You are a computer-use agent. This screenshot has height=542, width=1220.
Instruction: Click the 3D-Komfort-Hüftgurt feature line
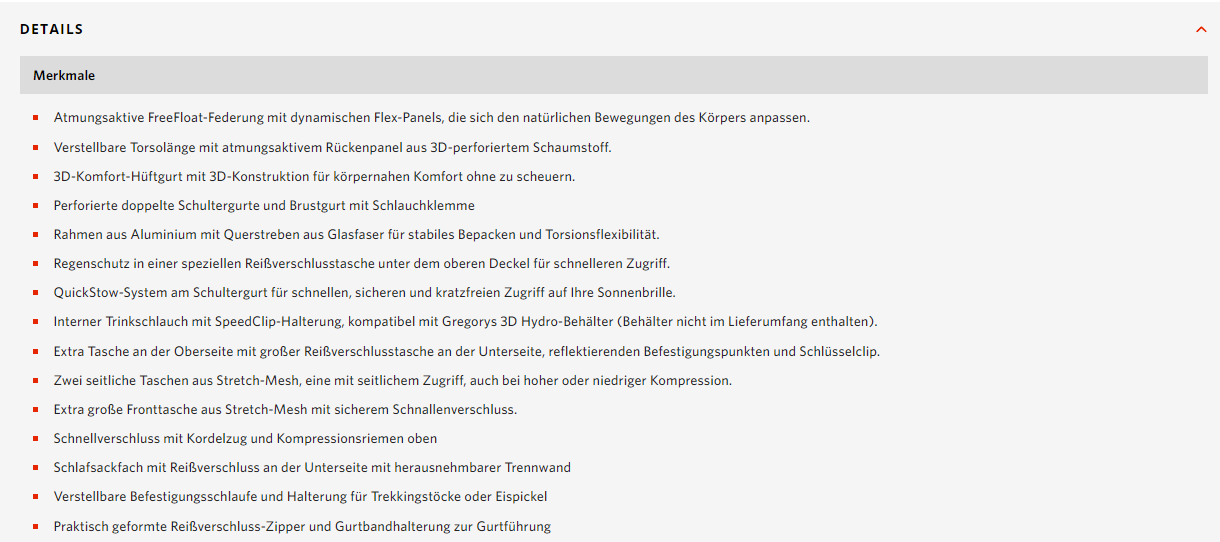tap(314, 176)
